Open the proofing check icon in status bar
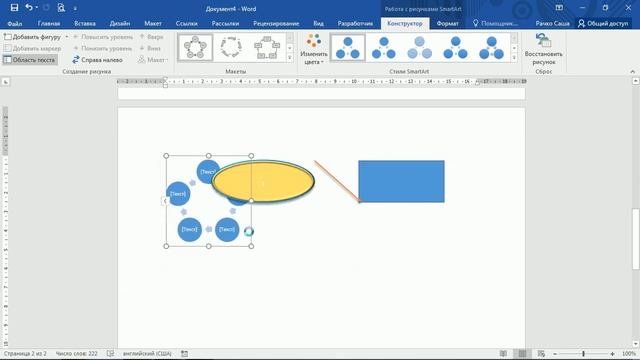 tap(110, 353)
